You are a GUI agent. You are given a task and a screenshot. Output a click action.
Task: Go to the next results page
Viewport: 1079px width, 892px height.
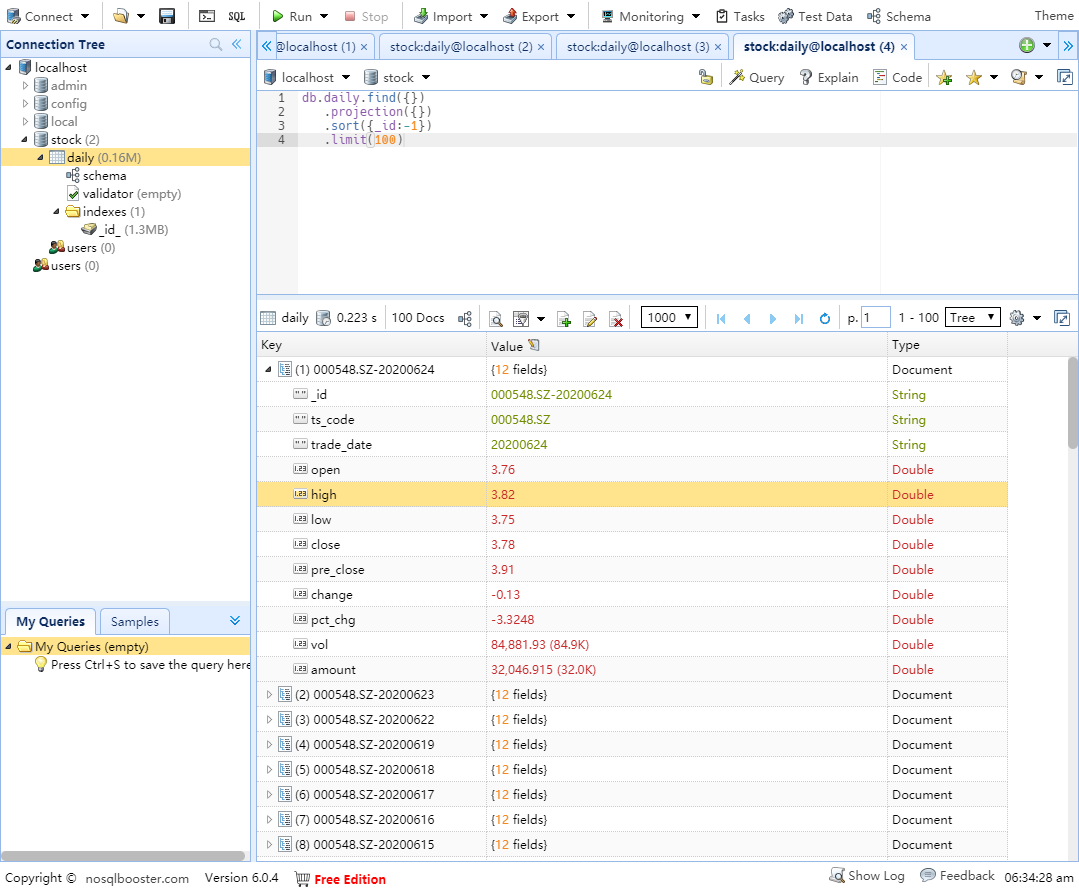click(773, 318)
